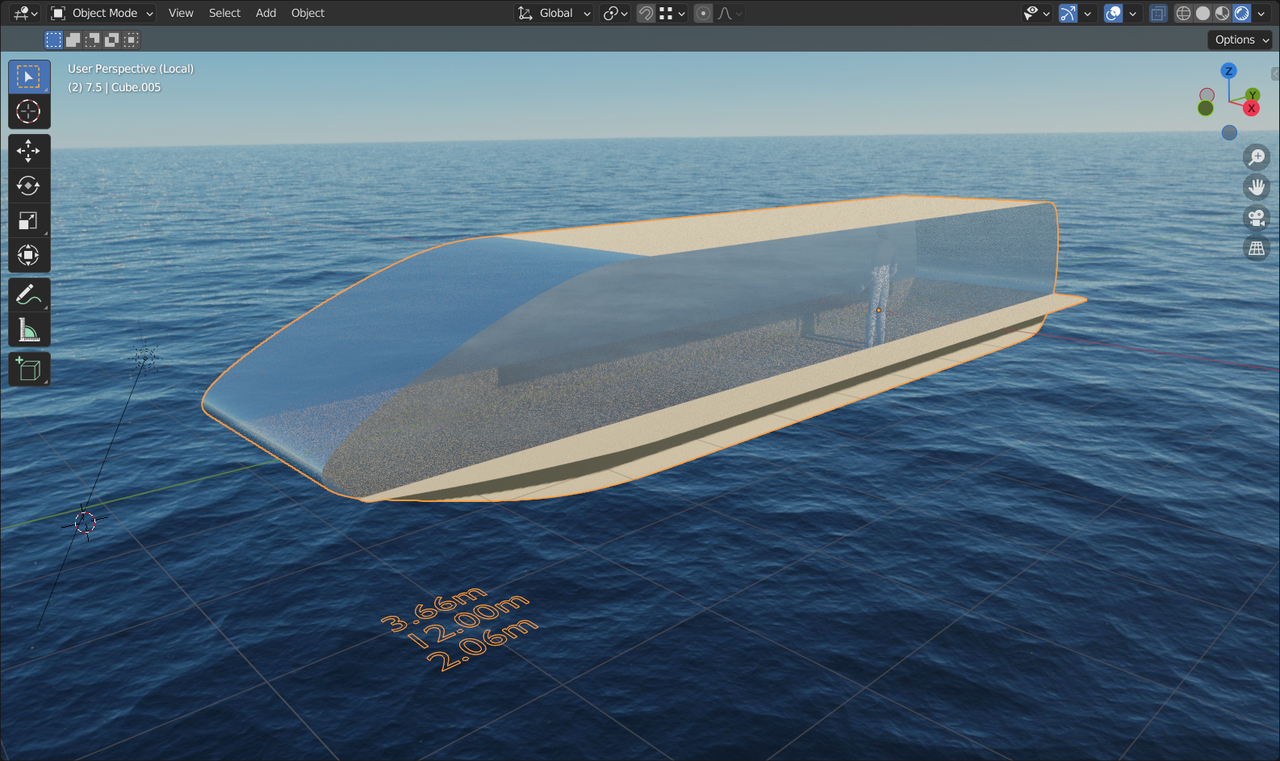
Task: Click the red X axis gizmo ball
Action: pos(1251,108)
